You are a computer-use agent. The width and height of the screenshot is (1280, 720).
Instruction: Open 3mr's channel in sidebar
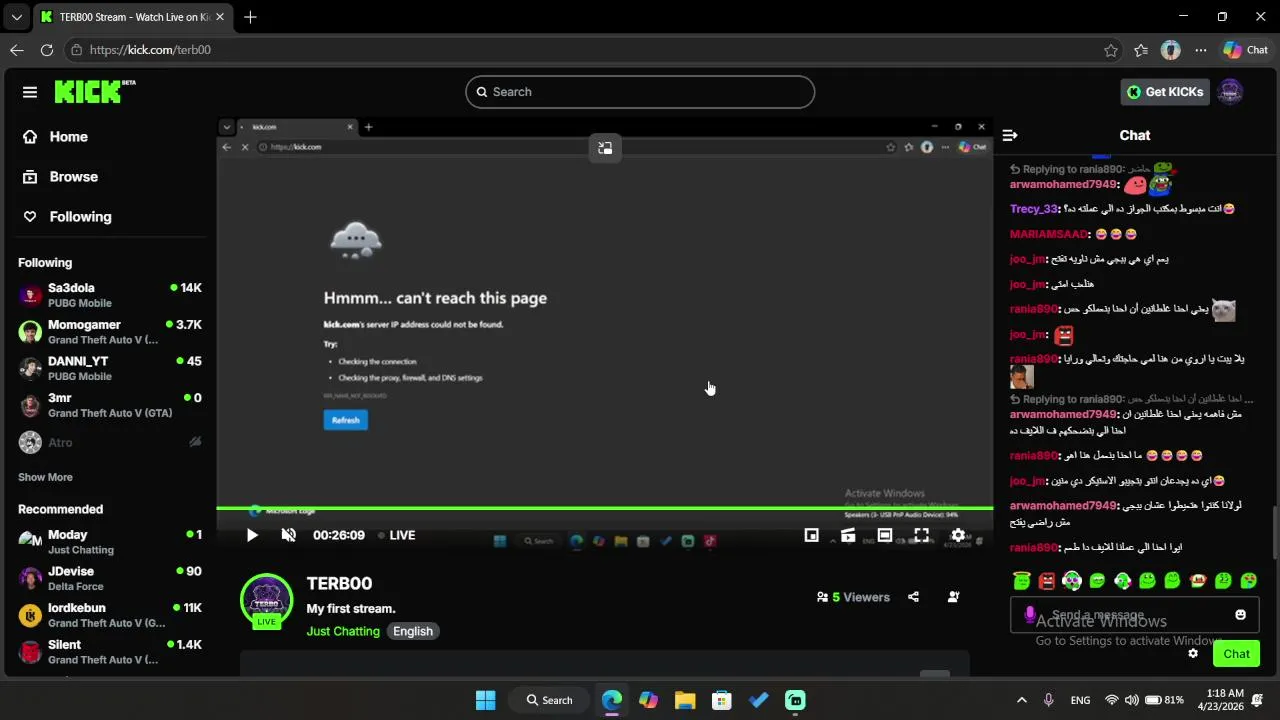(110, 405)
